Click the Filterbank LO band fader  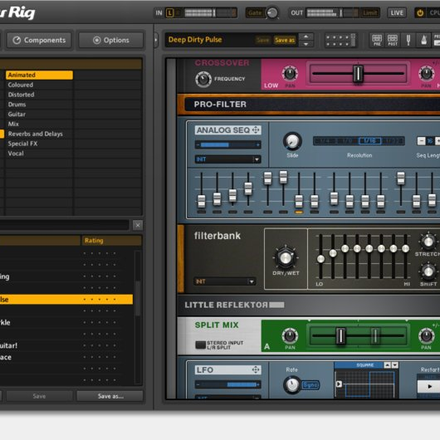(320, 259)
